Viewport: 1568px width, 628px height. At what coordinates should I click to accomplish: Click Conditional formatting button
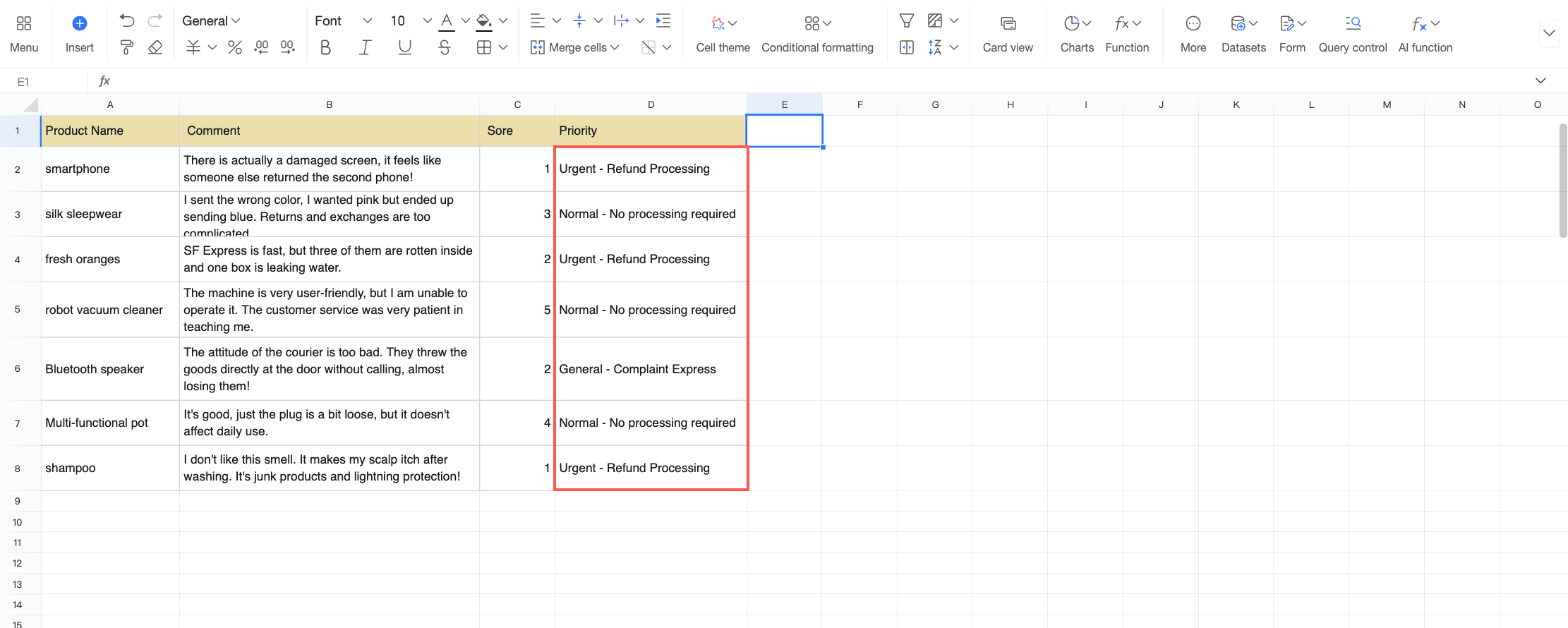click(x=817, y=33)
